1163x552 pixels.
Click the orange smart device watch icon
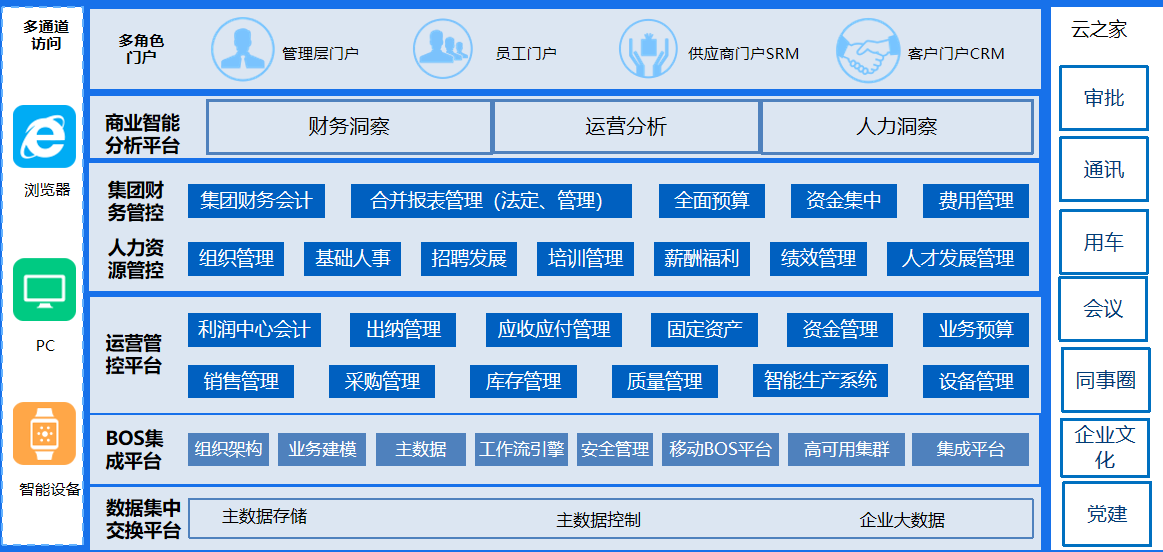coord(44,433)
